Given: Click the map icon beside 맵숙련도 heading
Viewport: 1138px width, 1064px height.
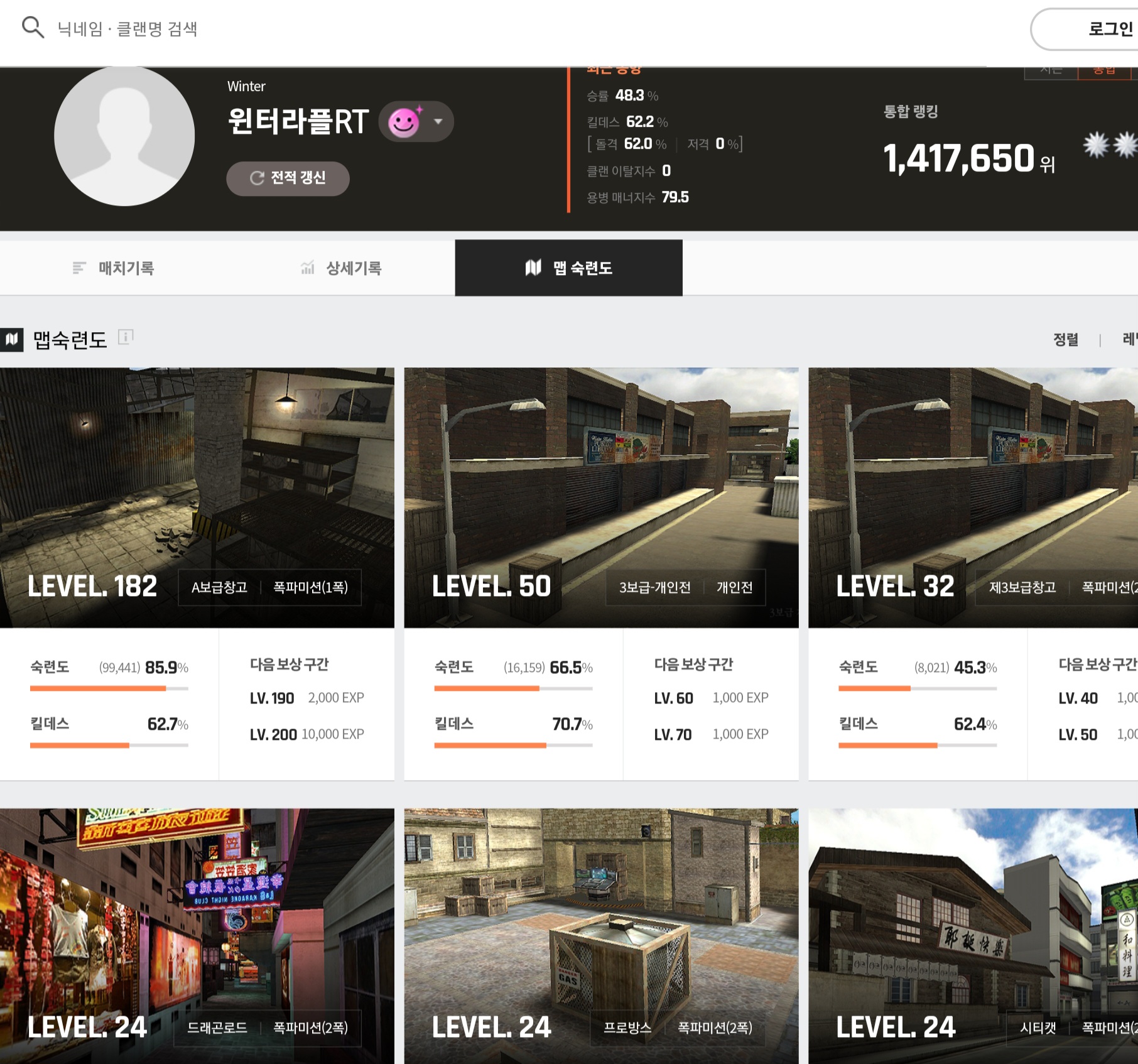Looking at the screenshot, I should pos(12,340).
